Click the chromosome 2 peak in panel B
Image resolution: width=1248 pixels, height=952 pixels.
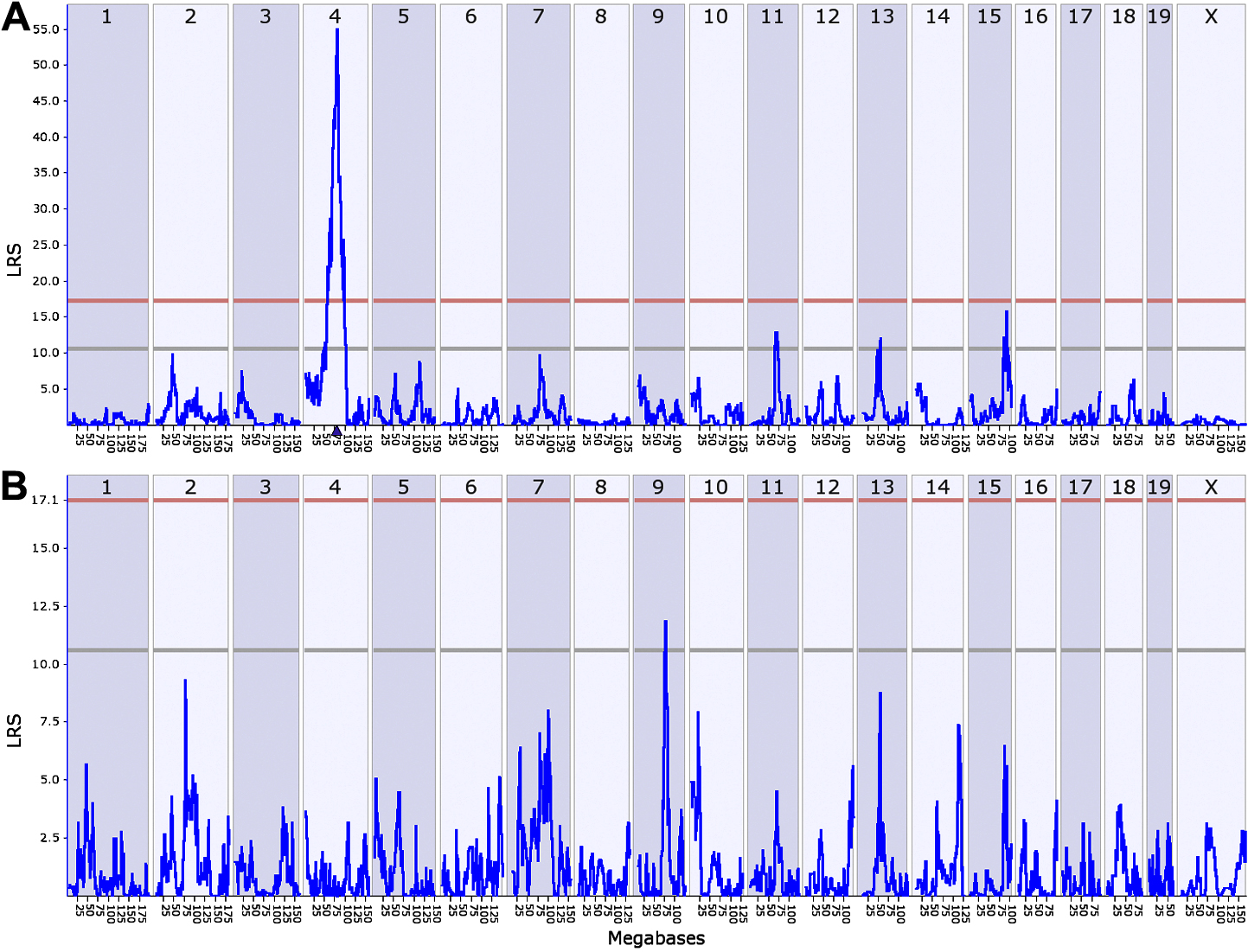[x=185, y=682]
